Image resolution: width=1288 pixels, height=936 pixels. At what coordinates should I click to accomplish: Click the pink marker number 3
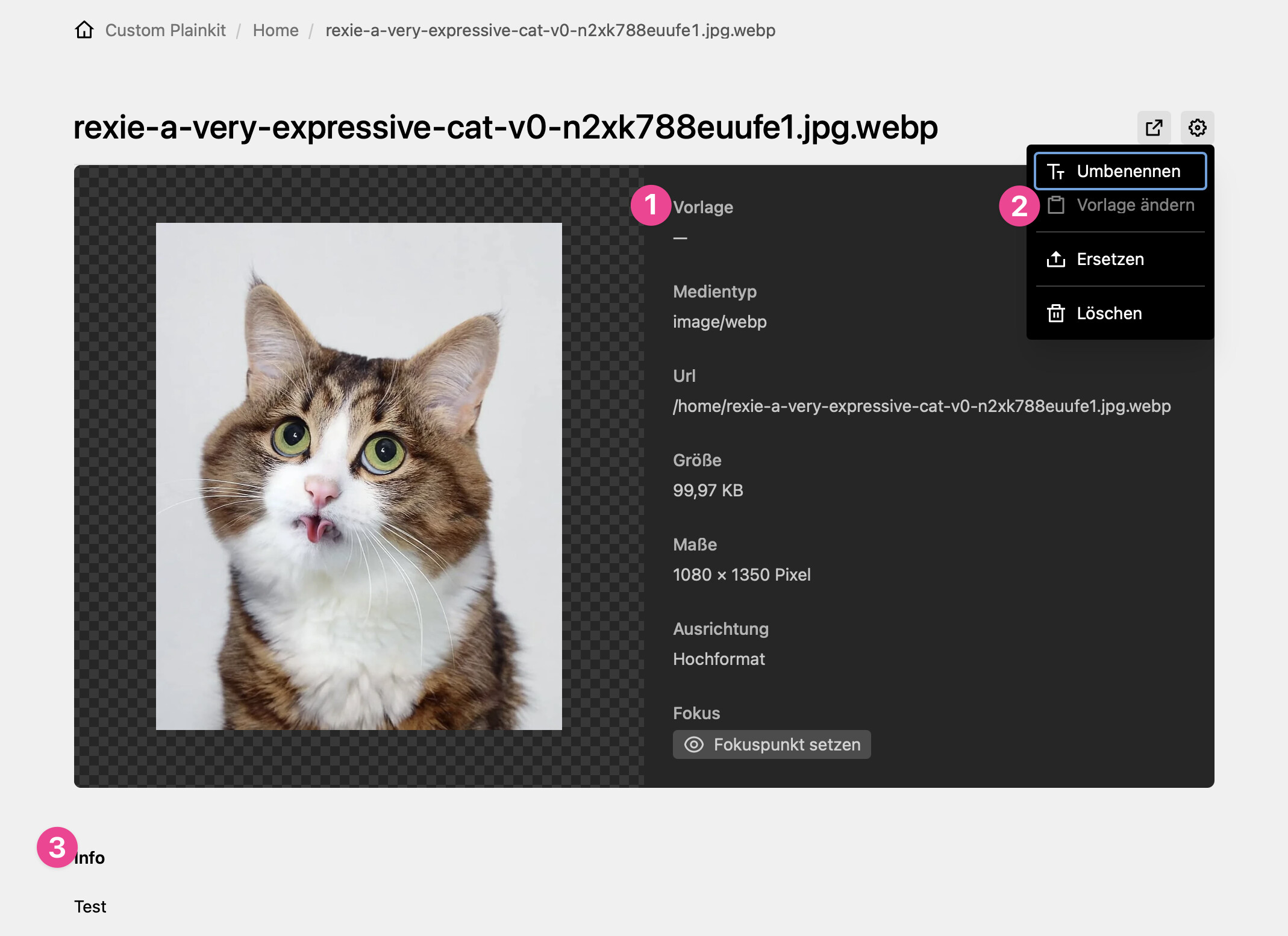click(57, 847)
